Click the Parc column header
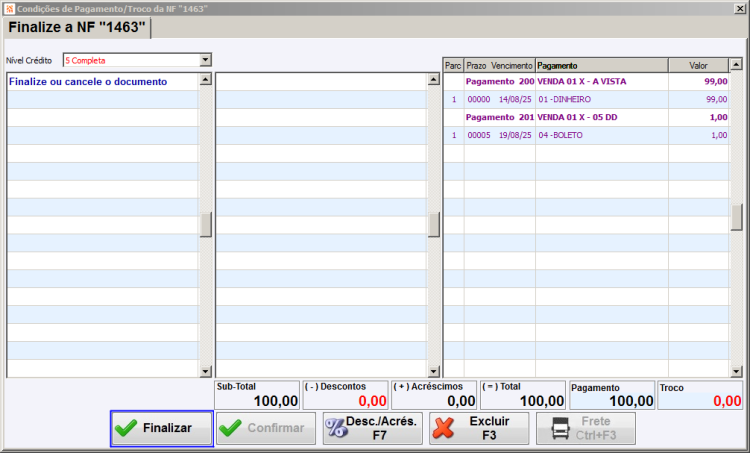750x453 pixels. (x=453, y=66)
